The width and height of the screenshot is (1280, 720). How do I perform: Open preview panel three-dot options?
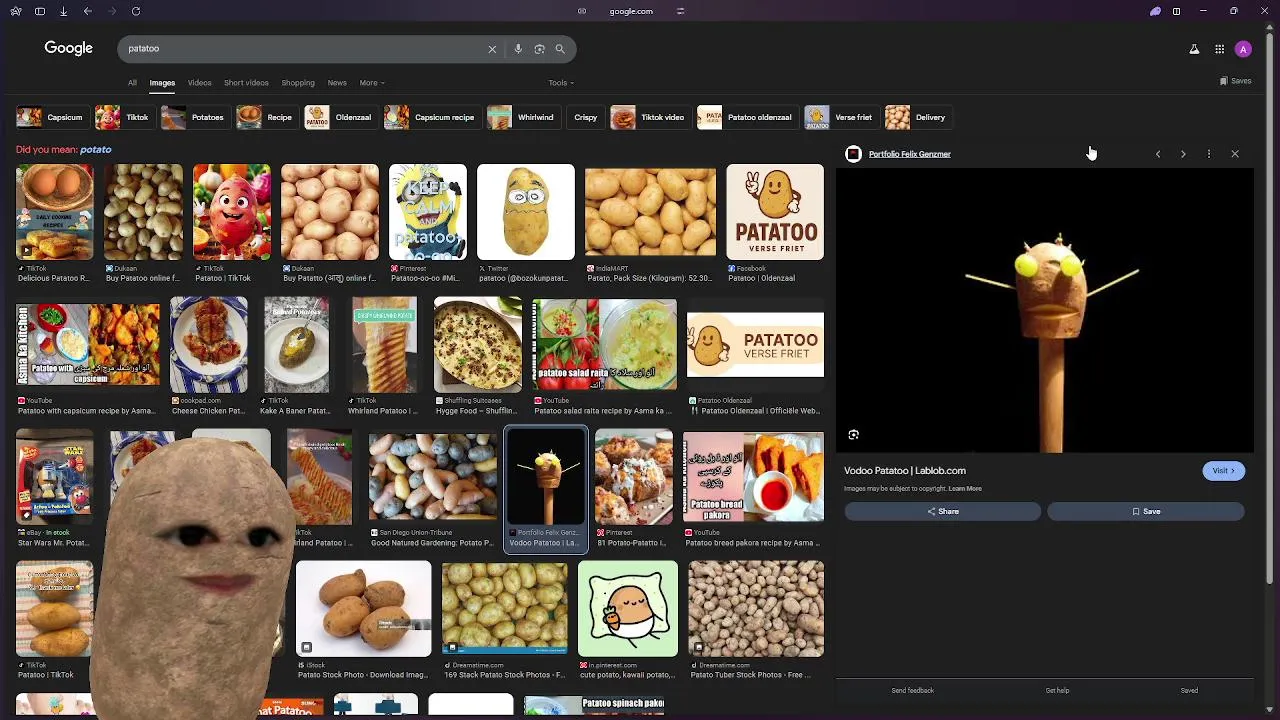click(1209, 154)
